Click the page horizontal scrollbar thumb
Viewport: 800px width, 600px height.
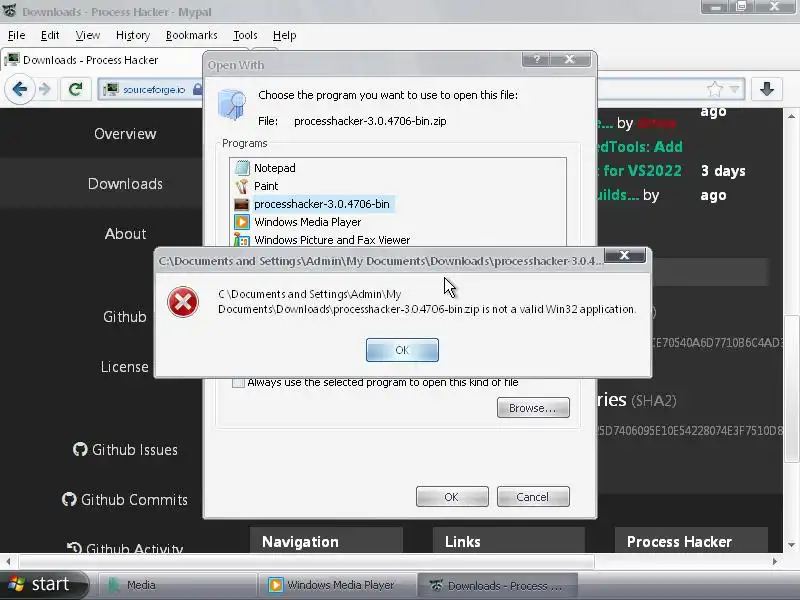[306, 562]
